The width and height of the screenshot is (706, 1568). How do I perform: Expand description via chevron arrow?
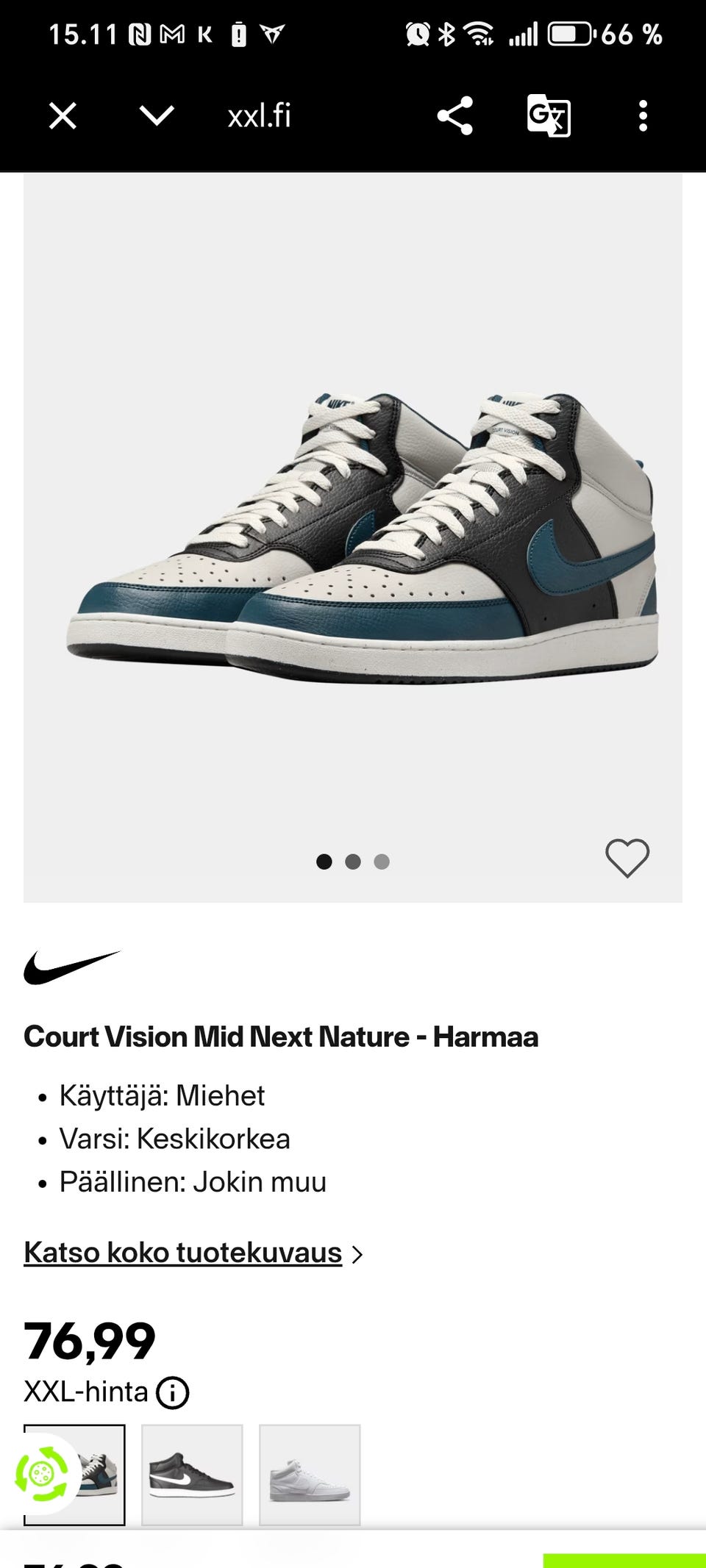[x=357, y=1254]
